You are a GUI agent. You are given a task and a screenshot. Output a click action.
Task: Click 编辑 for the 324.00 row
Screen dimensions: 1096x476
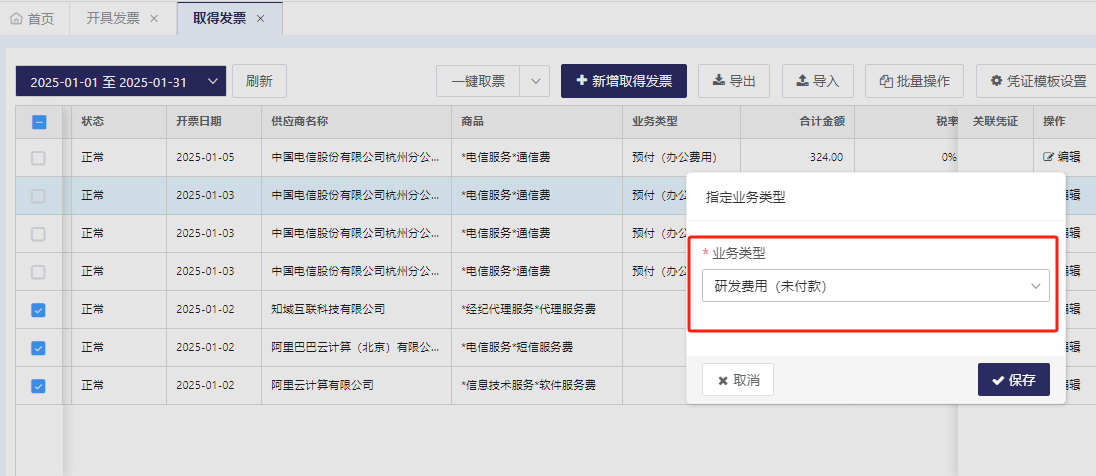coord(1061,157)
